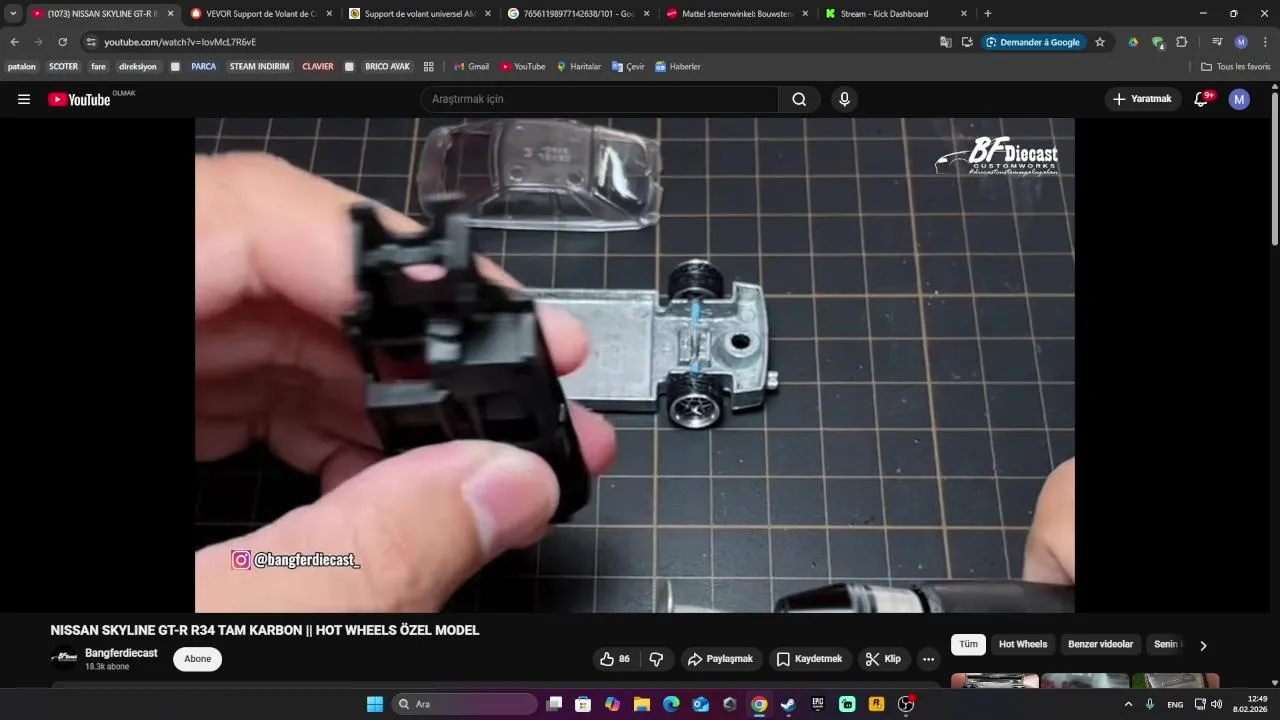Image resolution: width=1280 pixels, height=720 pixels.
Task: Bookmark this page with the star
Action: click(x=1100, y=42)
